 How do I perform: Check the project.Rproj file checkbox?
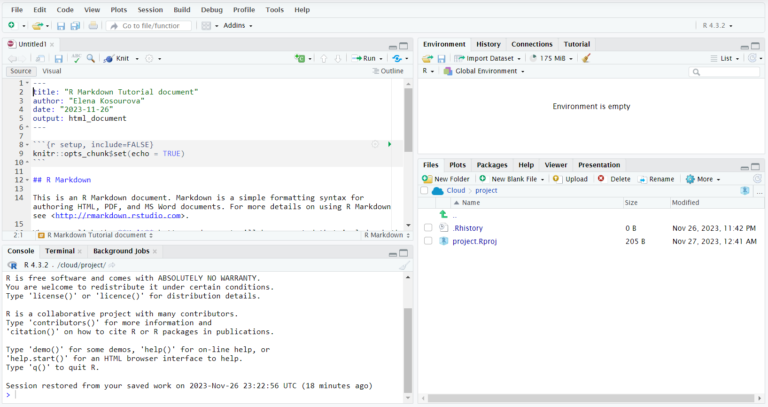(428, 241)
